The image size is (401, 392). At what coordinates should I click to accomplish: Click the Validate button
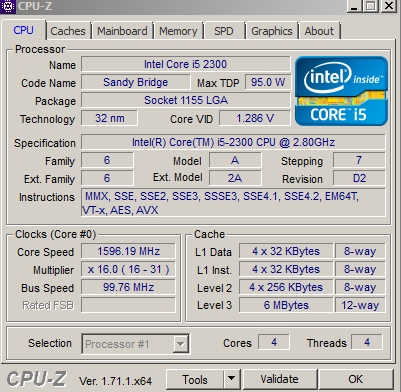click(x=279, y=379)
